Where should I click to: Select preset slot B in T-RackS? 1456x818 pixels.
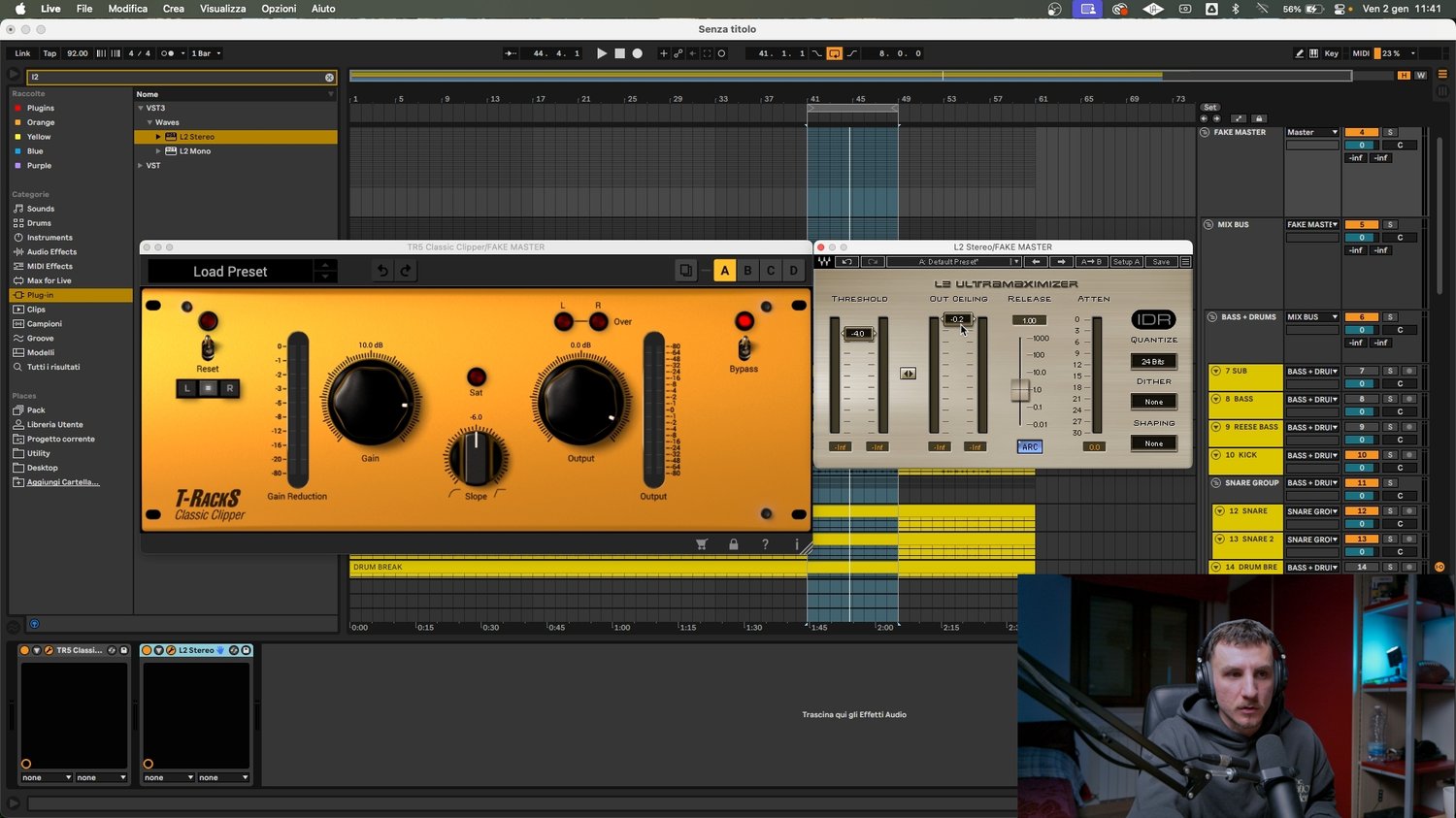pos(747,271)
